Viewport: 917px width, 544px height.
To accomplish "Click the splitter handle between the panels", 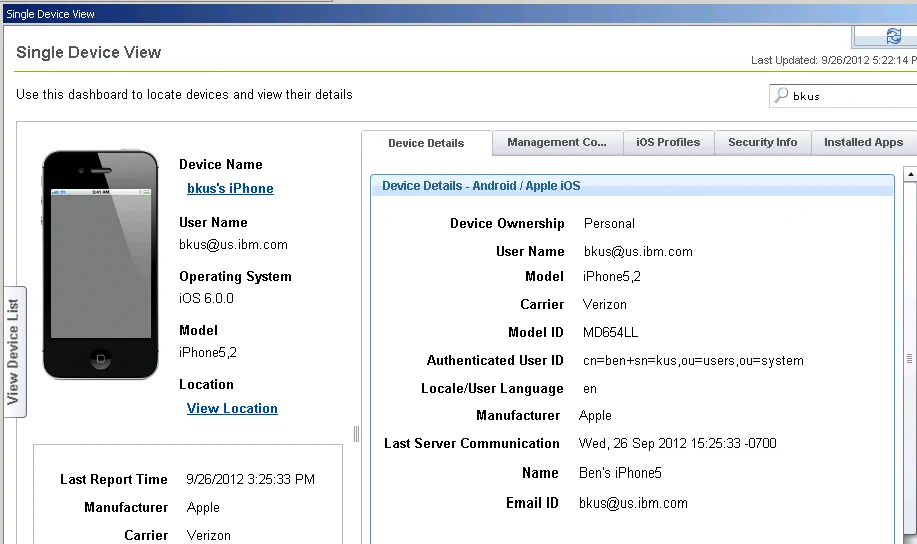I will [x=356, y=433].
